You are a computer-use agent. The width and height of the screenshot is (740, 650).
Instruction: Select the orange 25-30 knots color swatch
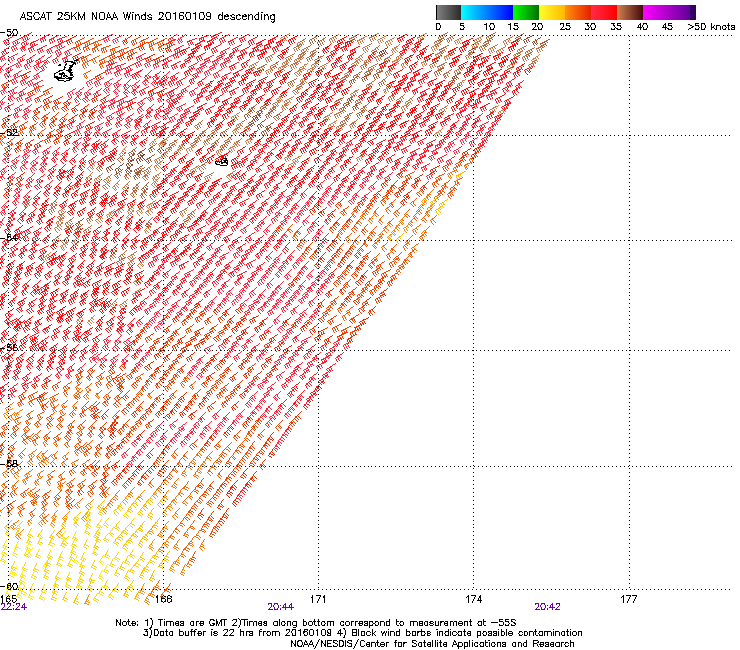coord(578,12)
